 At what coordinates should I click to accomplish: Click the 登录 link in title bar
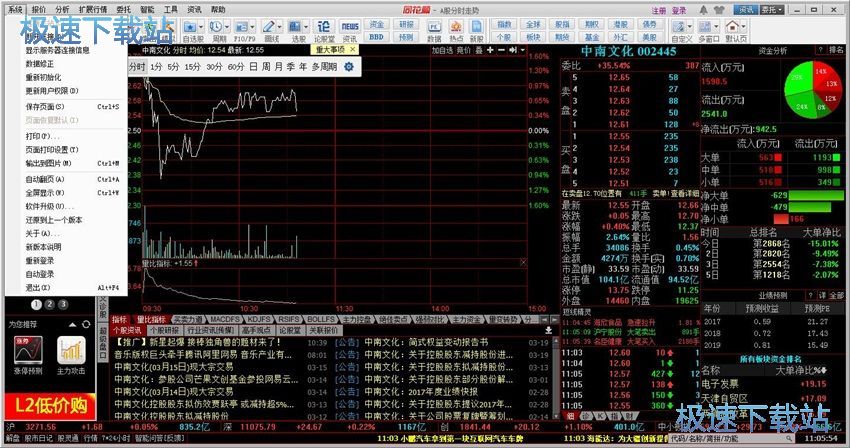(679, 10)
